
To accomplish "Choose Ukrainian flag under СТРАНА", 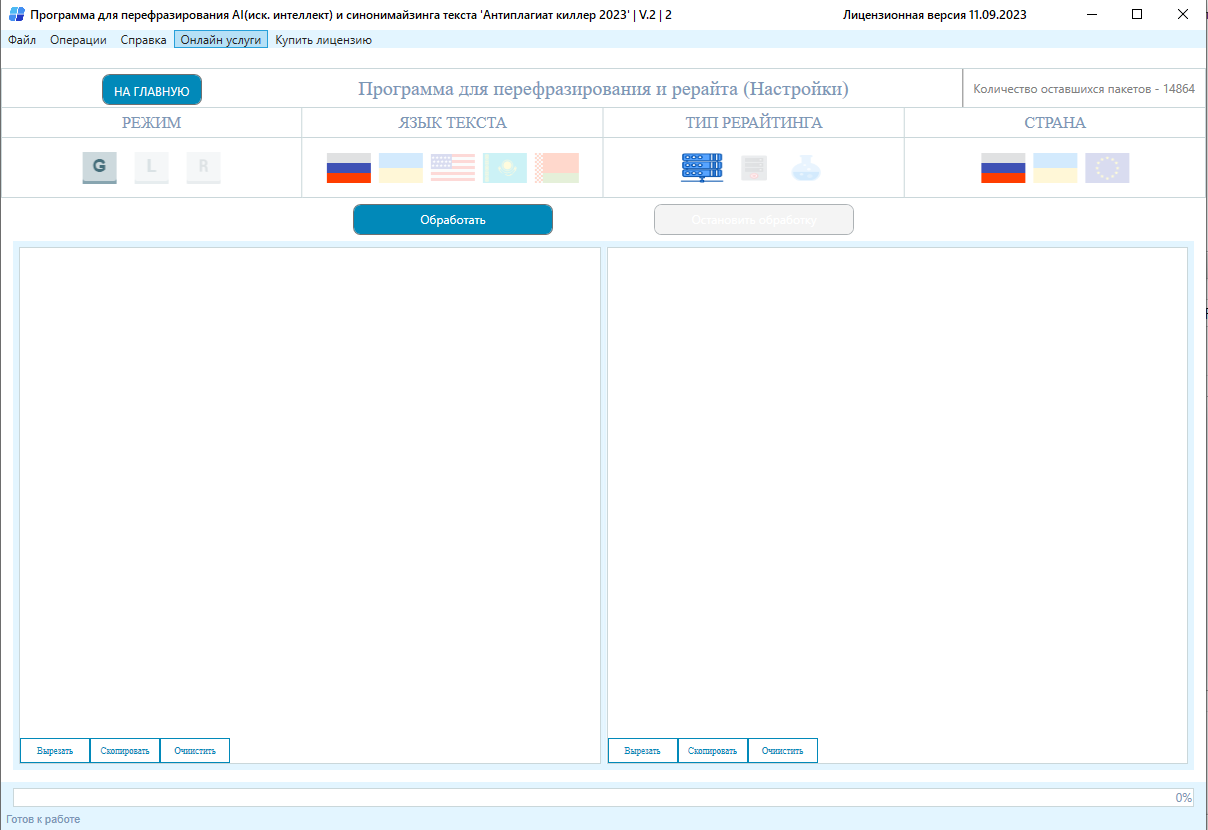I will pyautogui.click(x=1055, y=168).
